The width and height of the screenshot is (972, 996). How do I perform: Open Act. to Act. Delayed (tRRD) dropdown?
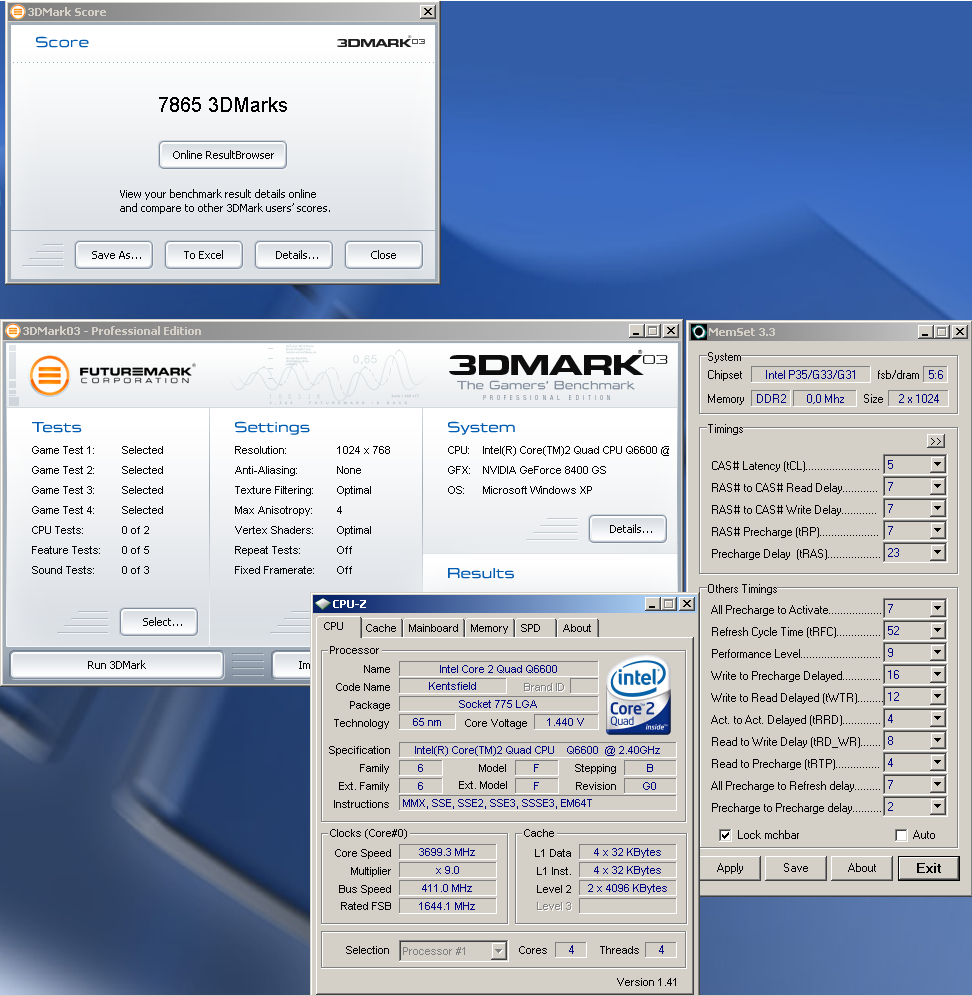[x=937, y=718]
